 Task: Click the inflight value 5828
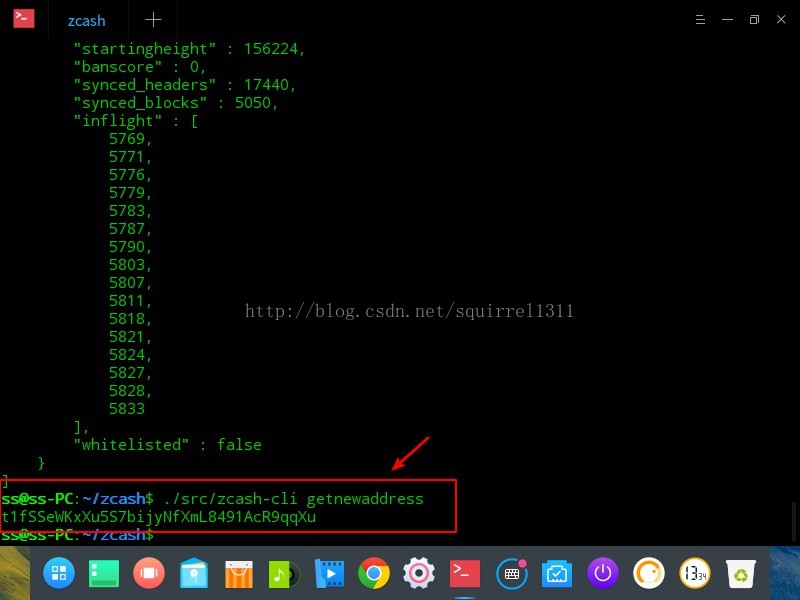[130, 391]
